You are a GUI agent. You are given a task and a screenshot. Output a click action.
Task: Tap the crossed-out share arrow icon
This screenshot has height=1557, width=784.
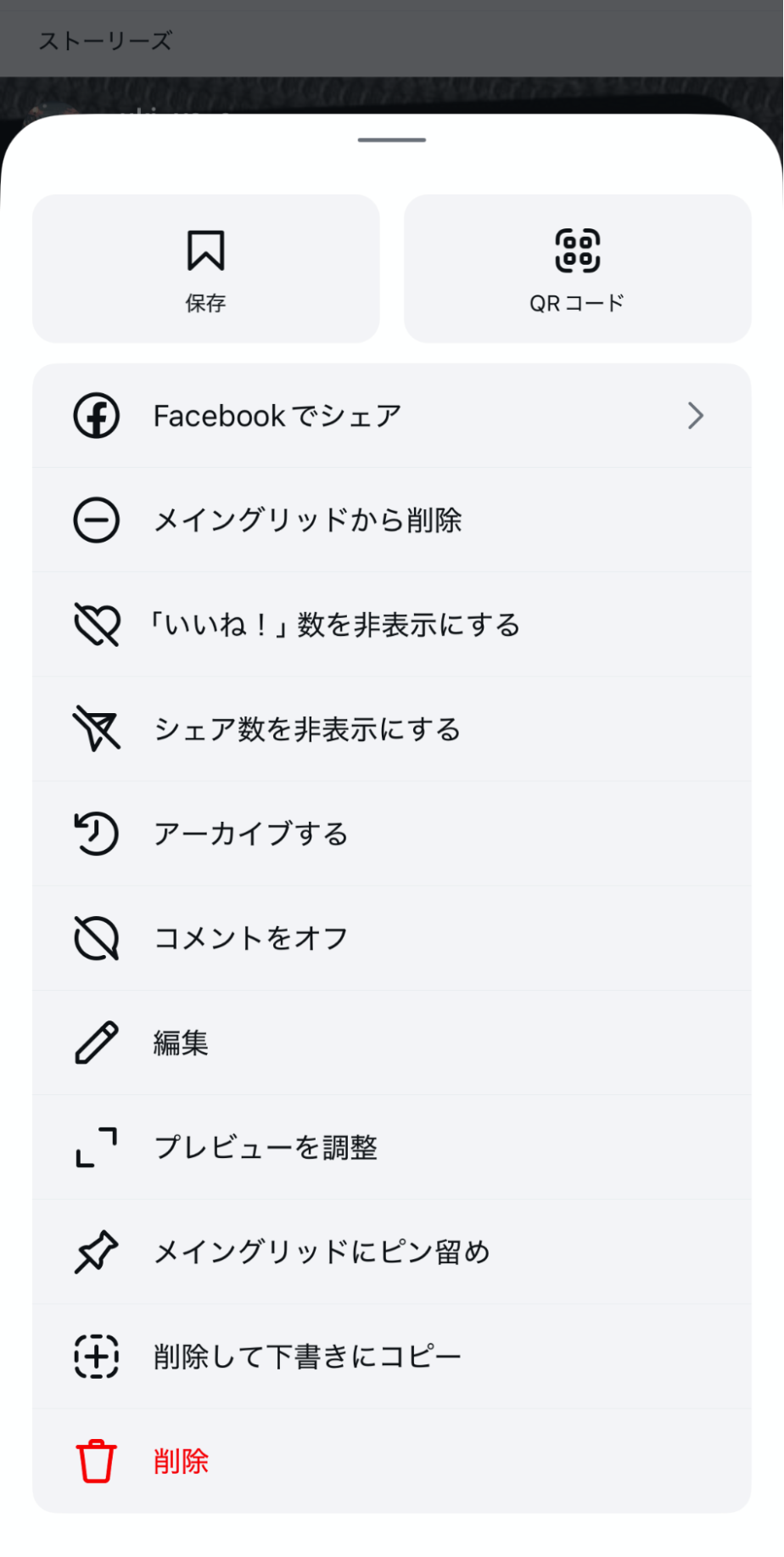(x=97, y=729)
